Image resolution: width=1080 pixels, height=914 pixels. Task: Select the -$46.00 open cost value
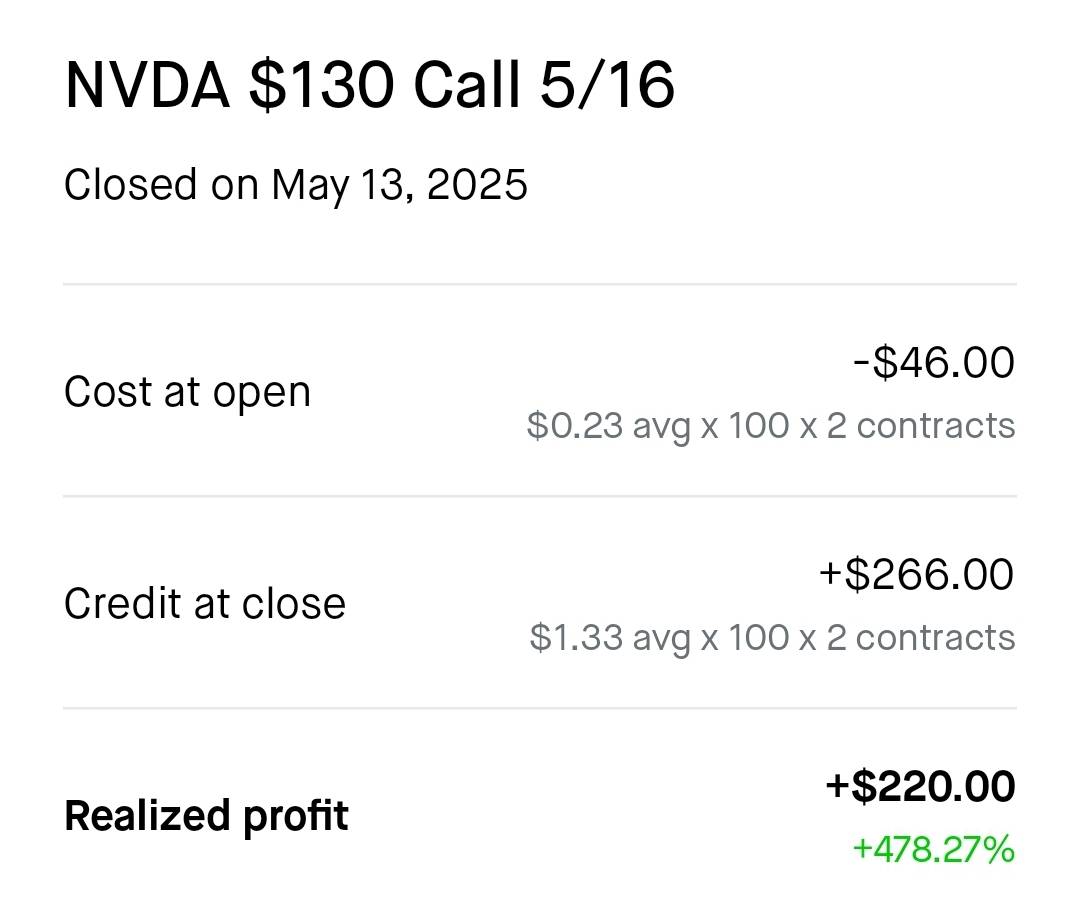coord(932,362)
